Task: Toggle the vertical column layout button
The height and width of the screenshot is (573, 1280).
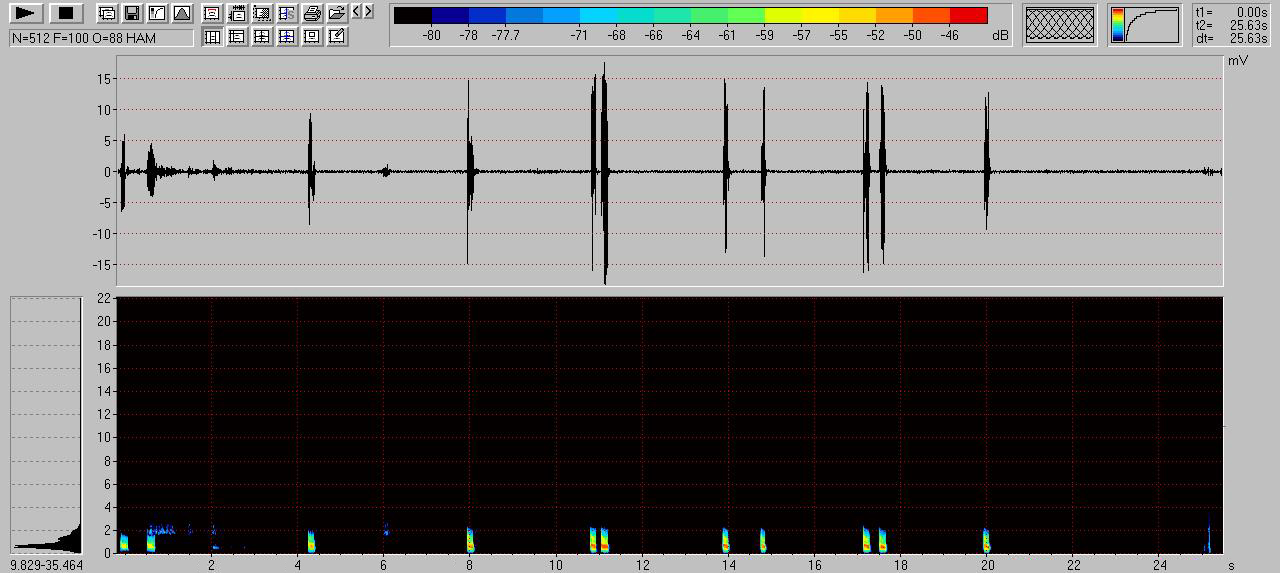Action: (212, 37)
